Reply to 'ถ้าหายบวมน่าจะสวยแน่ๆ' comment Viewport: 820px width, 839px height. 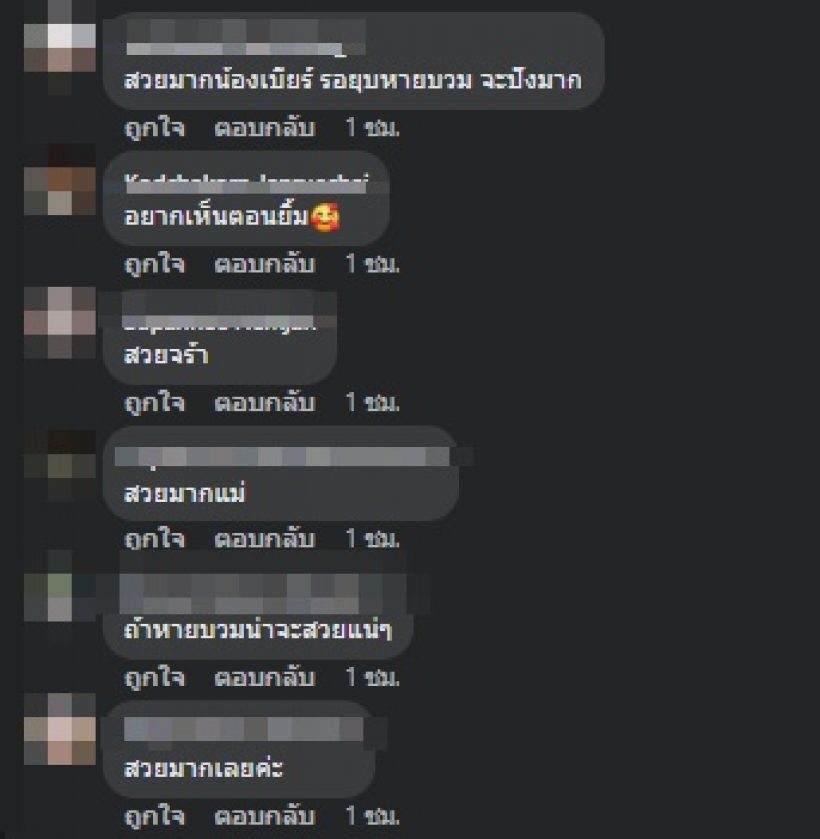coord(264,678)
